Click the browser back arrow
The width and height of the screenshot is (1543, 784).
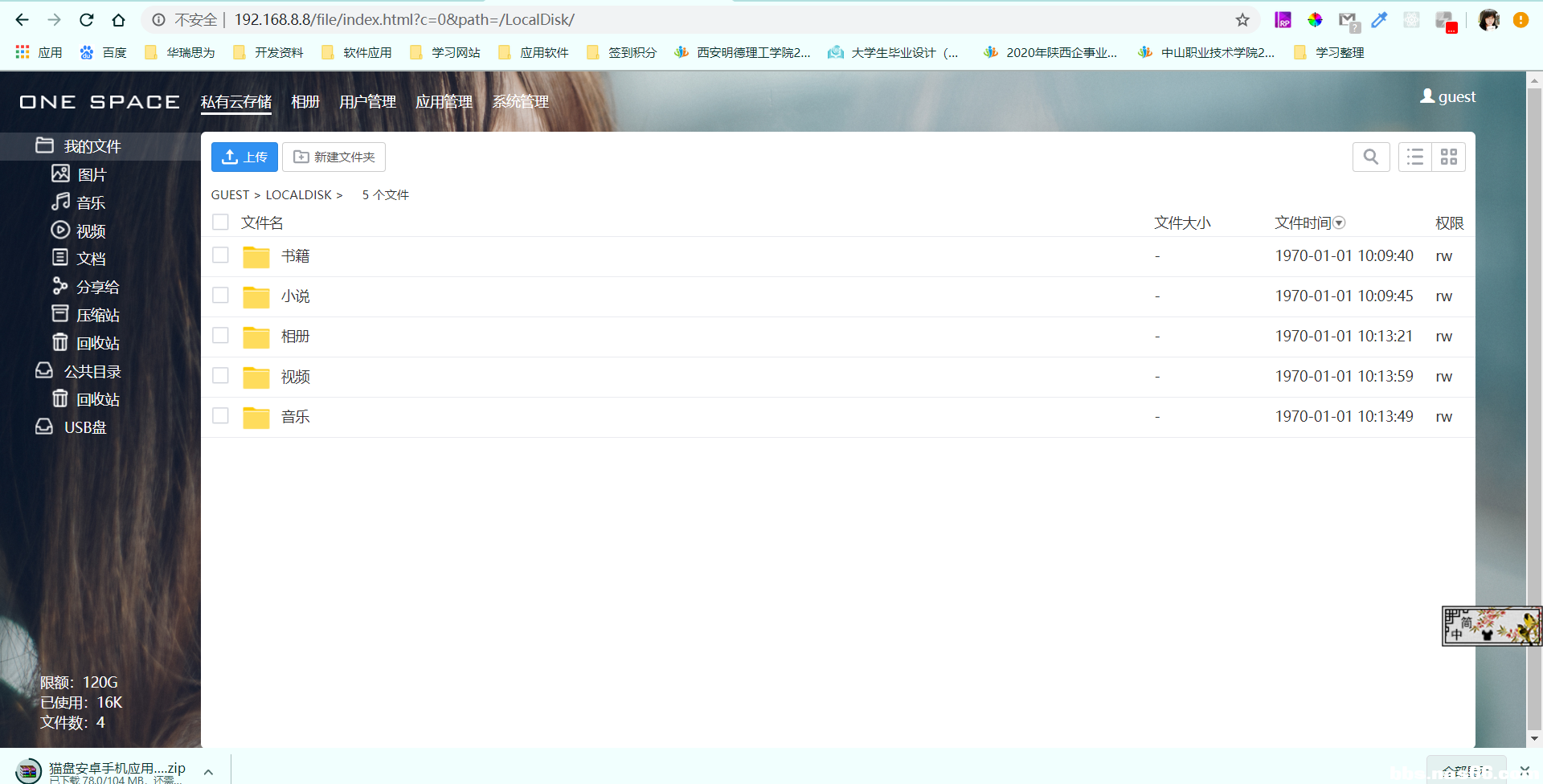pos(22,19)
